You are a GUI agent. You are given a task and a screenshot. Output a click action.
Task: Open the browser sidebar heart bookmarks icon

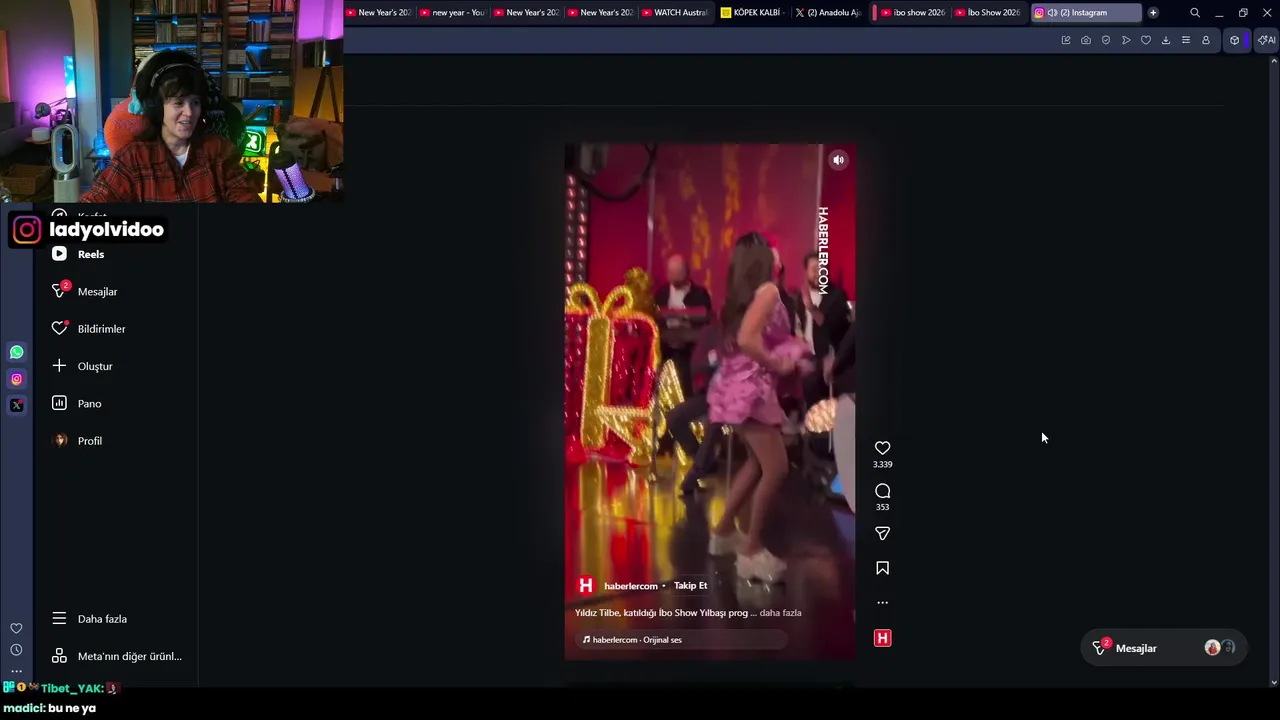point(16,629)
